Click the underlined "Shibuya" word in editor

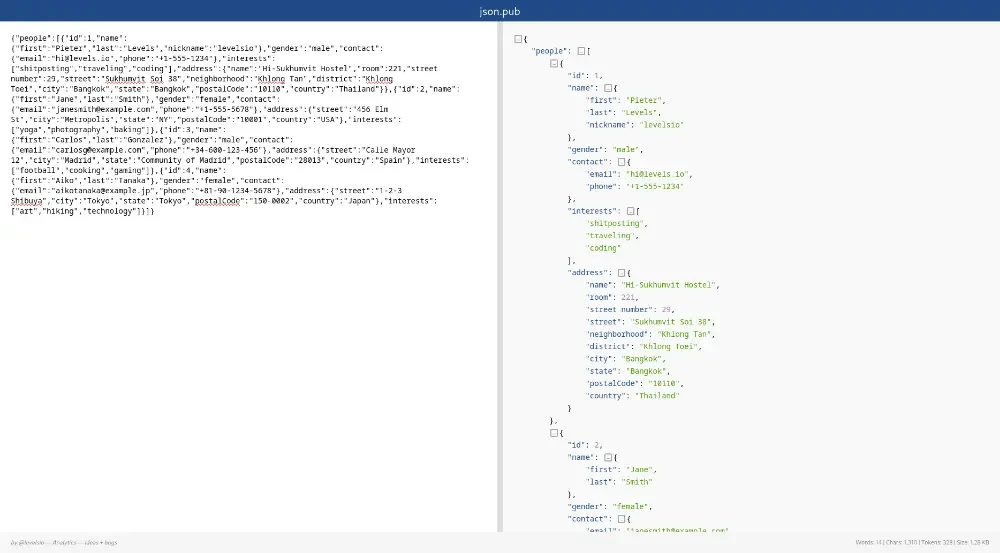pyautogui.click(x=27, y=201)
